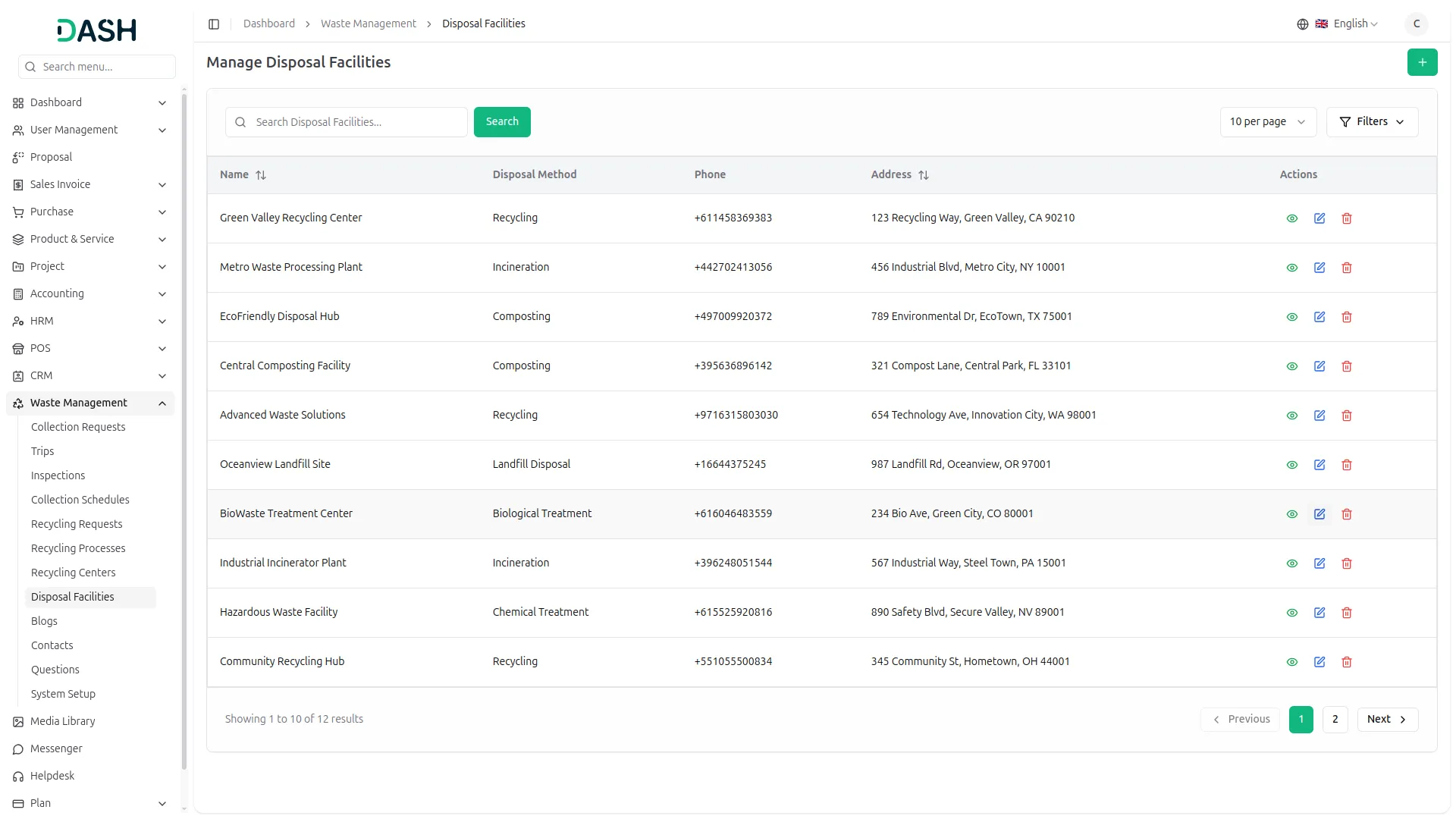Sort by Address column arrows
The width and height of the screenshot is (1456, 819).
click(924, 175)
